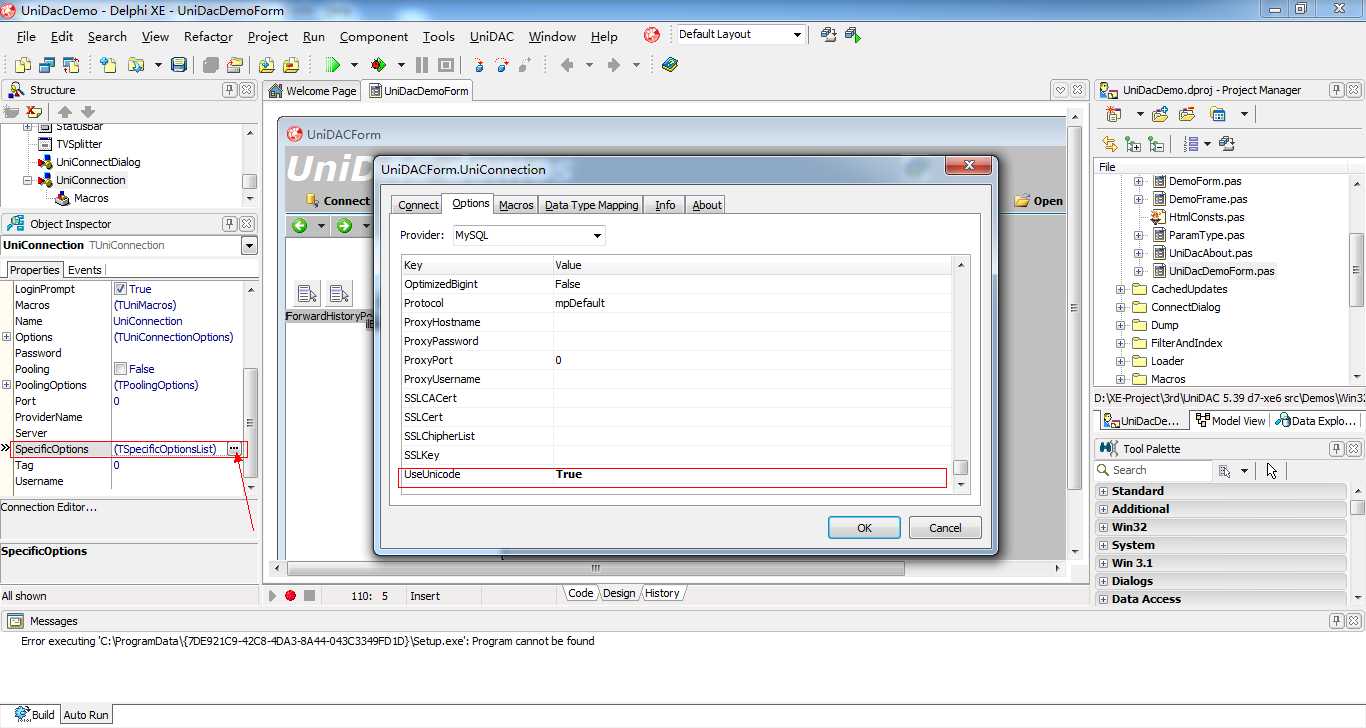Screen dimensions: 1366x728
Task: Switch to the Events tab in Object Inspector
Action: tap(84, 270)
